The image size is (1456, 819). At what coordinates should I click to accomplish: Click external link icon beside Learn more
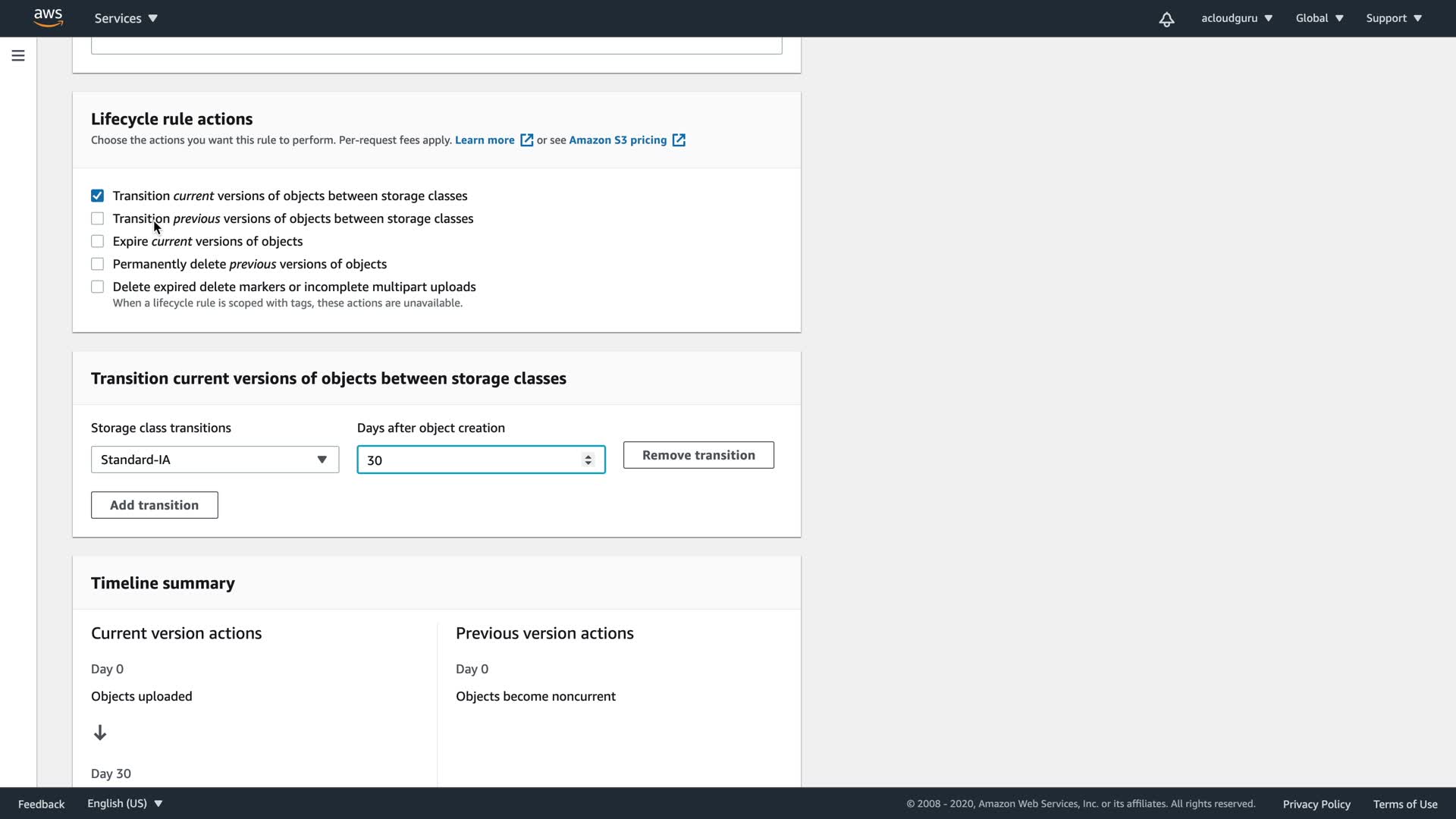(x=526, y=140)
